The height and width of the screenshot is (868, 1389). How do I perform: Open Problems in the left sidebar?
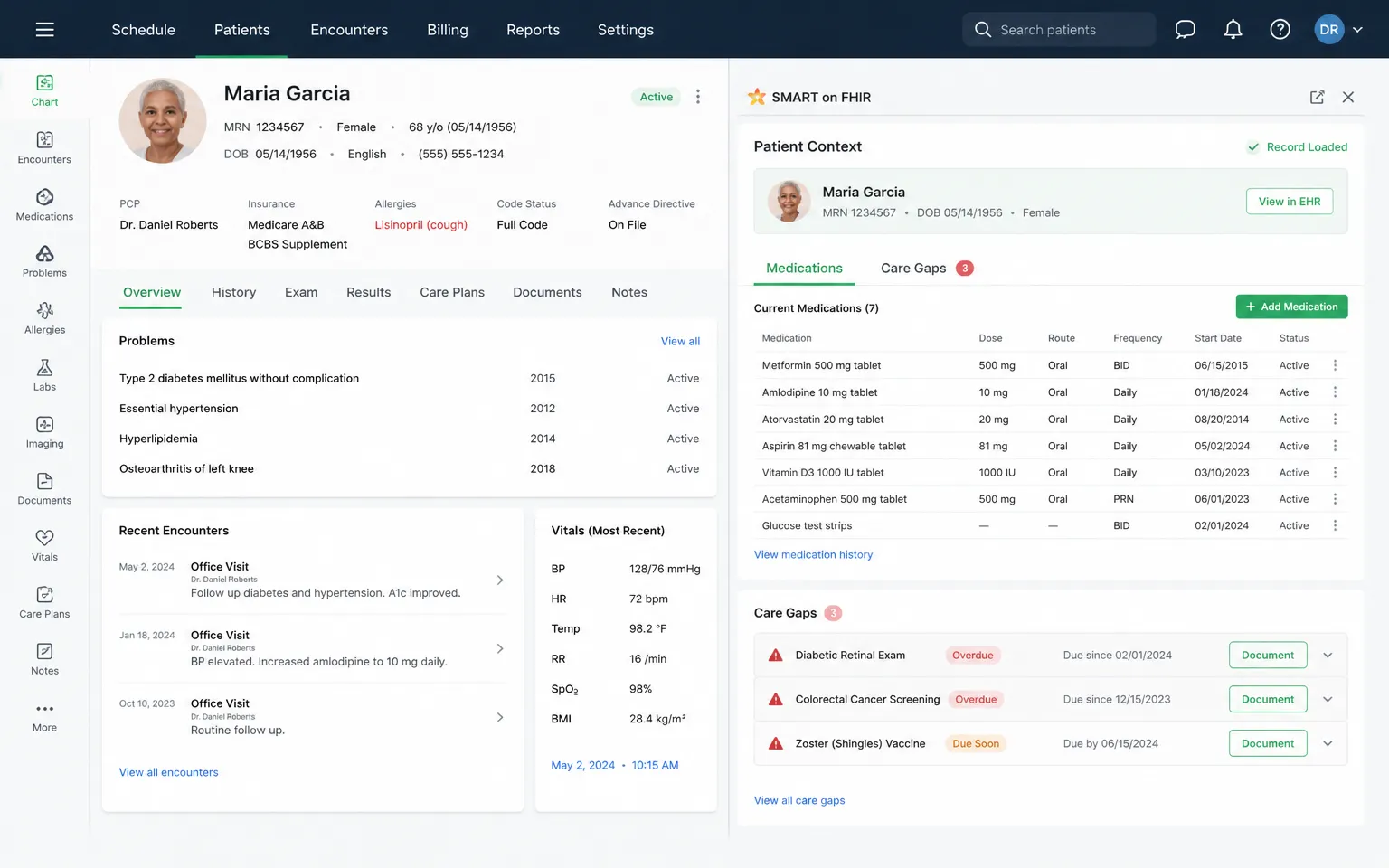click(x=44, y=261)
